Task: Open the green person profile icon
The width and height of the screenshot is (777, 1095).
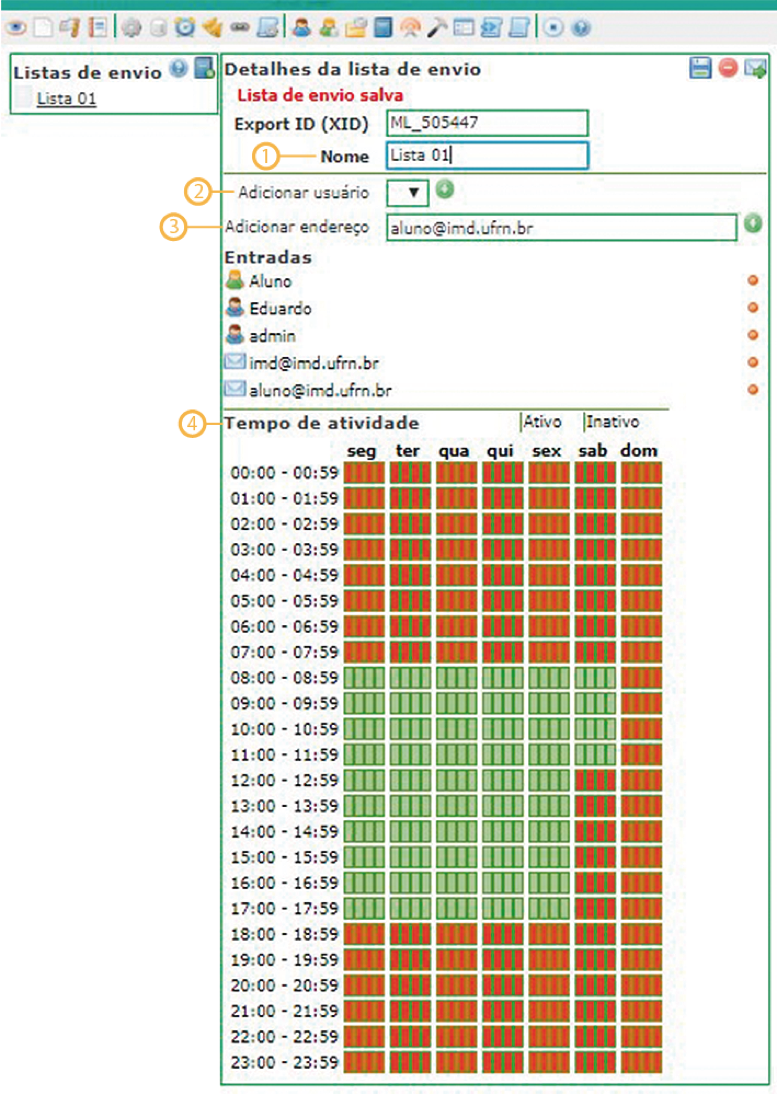Action: pyautogui.click(x=329, y=28)
